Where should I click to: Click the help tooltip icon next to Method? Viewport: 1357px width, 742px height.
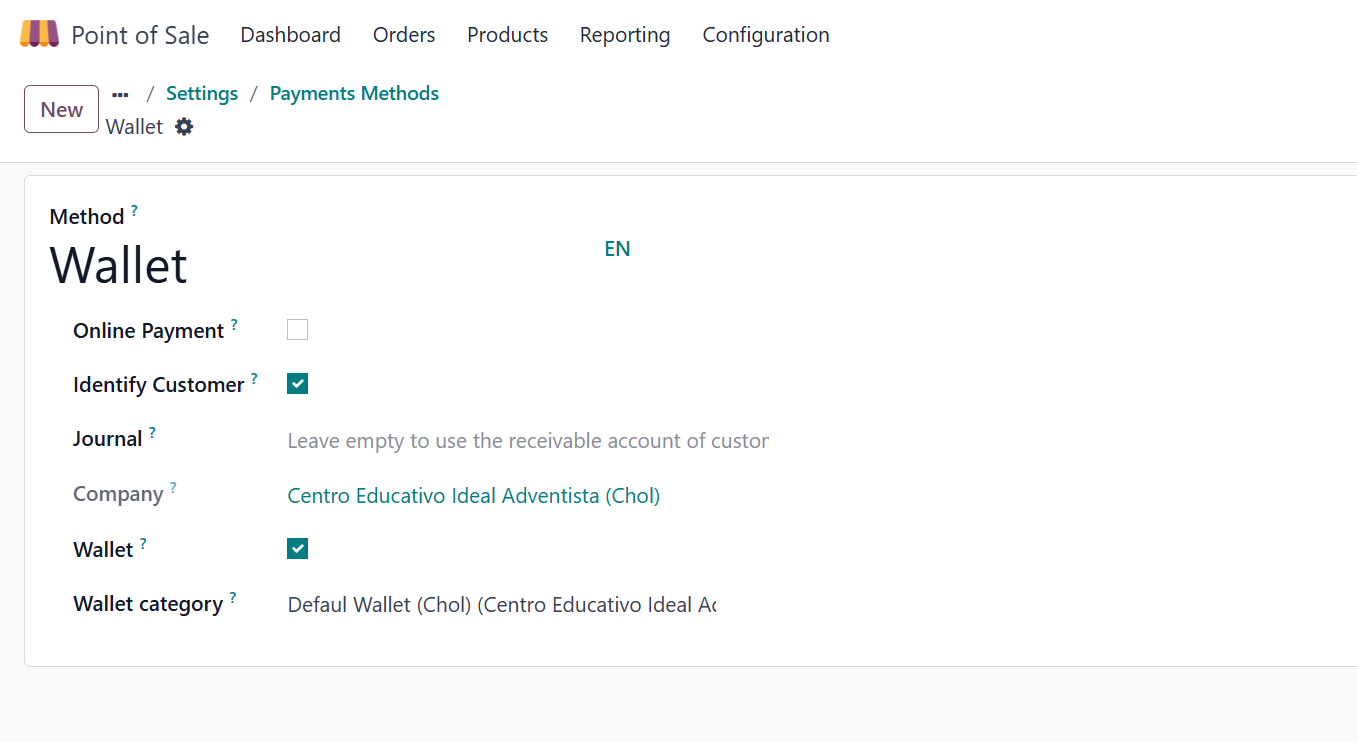tap(134, 211)
